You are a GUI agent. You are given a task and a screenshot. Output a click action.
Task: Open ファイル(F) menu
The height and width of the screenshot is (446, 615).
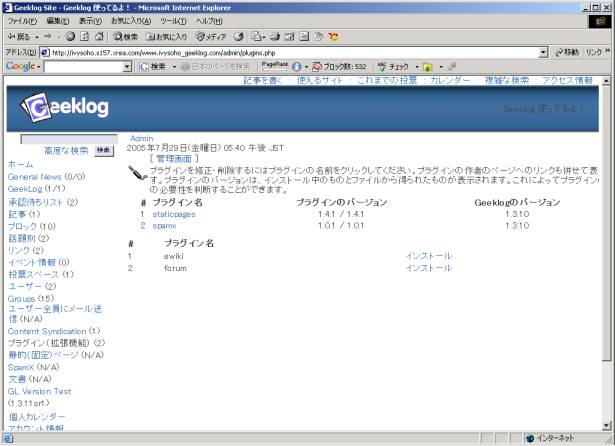coord(23,21)
